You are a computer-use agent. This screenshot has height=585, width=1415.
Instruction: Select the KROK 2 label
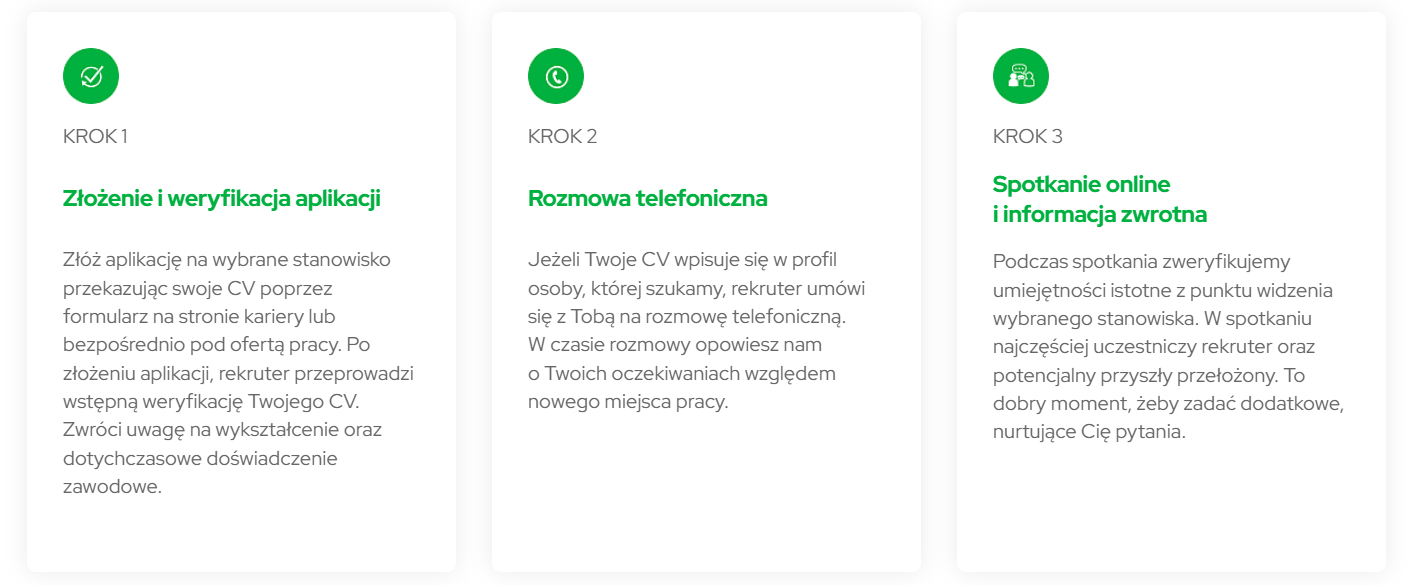562,136
